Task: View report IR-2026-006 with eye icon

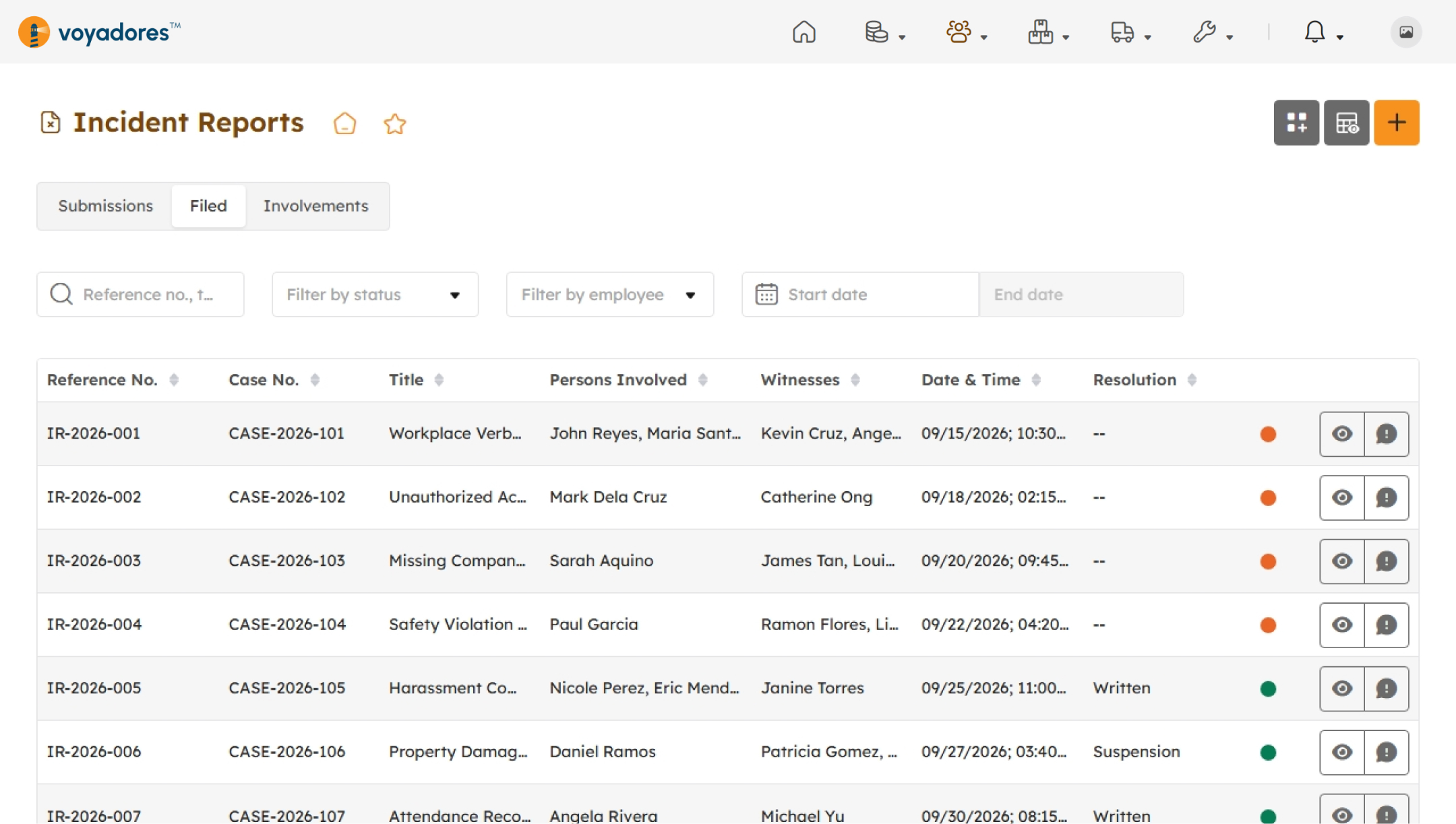Action: point(1342,753)
